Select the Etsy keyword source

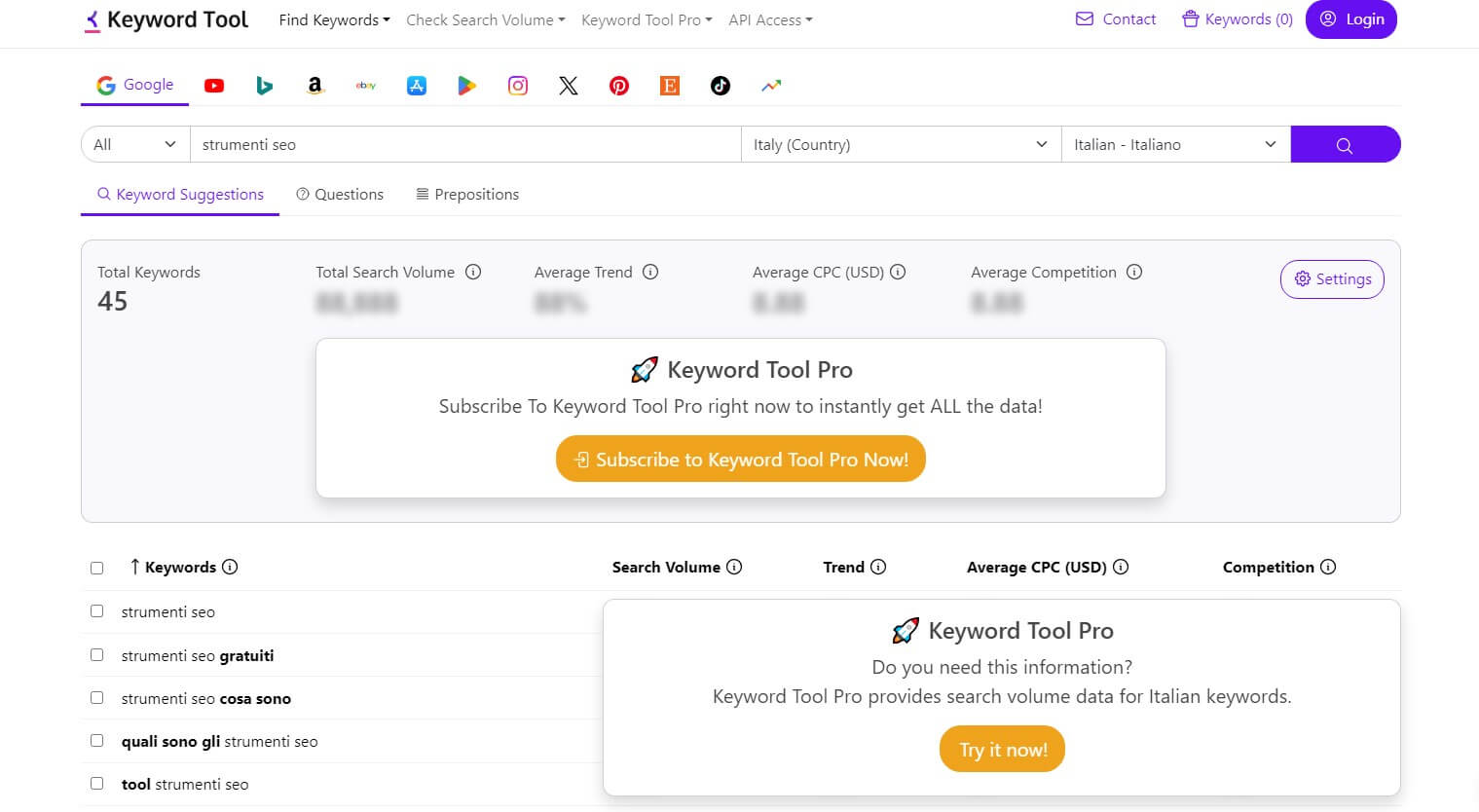pos(670,86)
